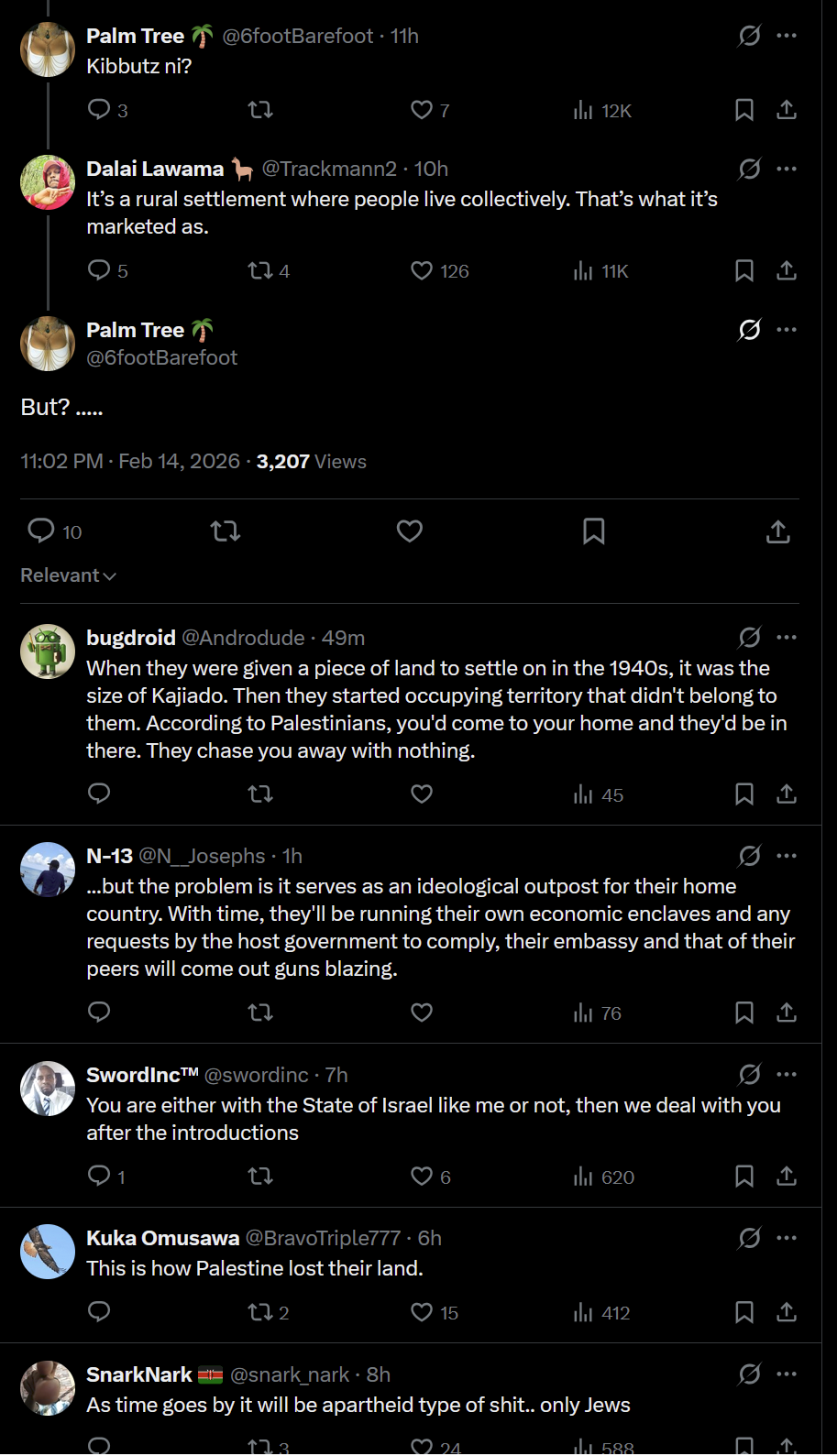
Task: Bookmark the main "But?" post
Action: point(593,531)
